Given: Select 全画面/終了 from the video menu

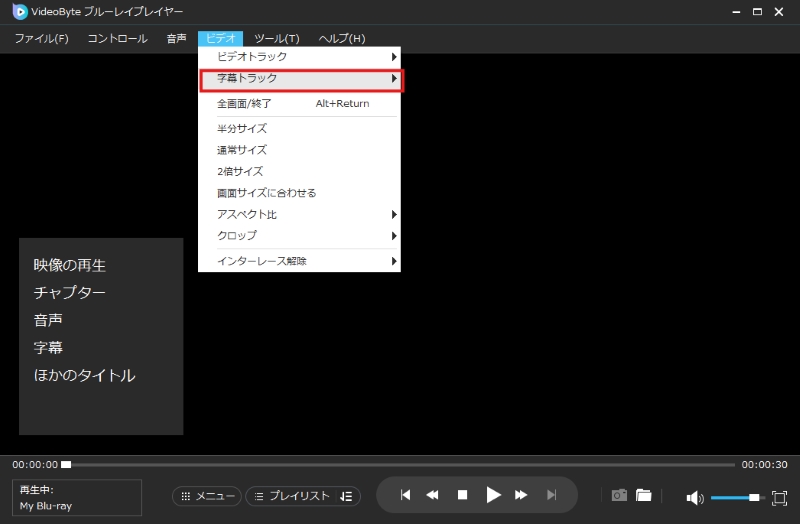Looking at the screenshot, I should pyautogui.click(x=245, y=103).
